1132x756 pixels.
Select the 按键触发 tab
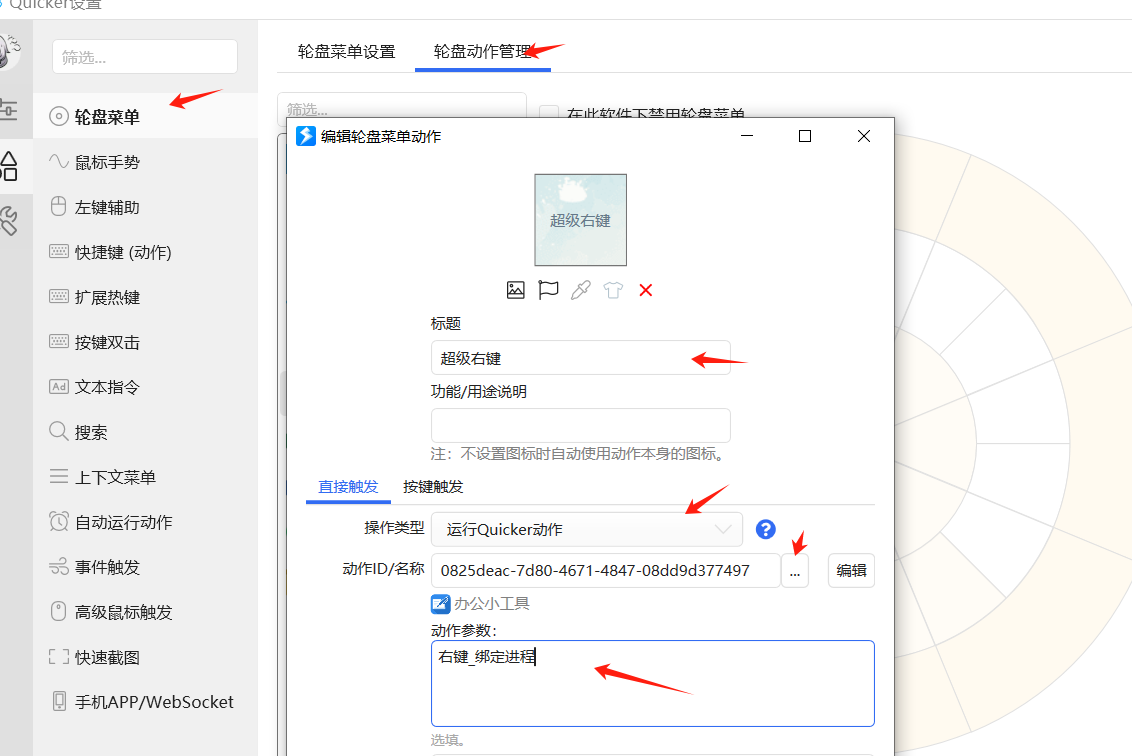coord(433,487)
